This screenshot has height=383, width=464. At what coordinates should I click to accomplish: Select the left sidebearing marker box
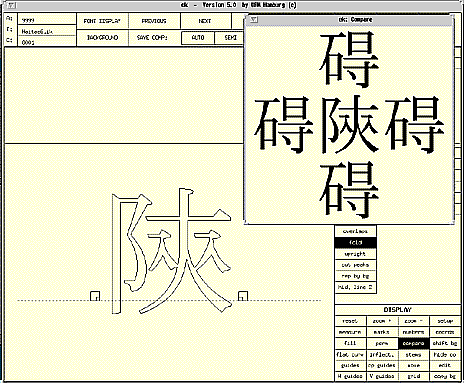[95, 296]
